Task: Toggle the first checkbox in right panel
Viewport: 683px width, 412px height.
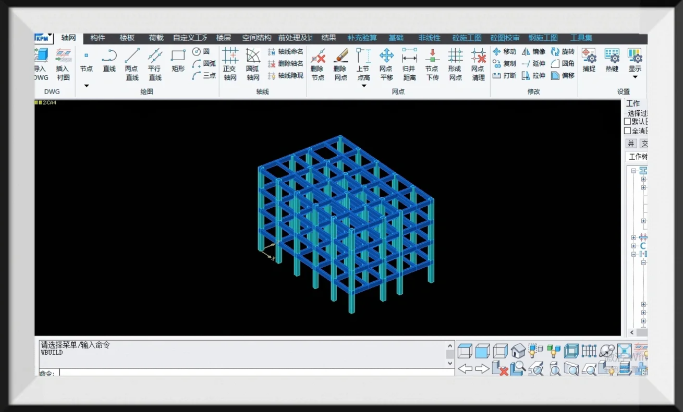Action: [628, 121]
